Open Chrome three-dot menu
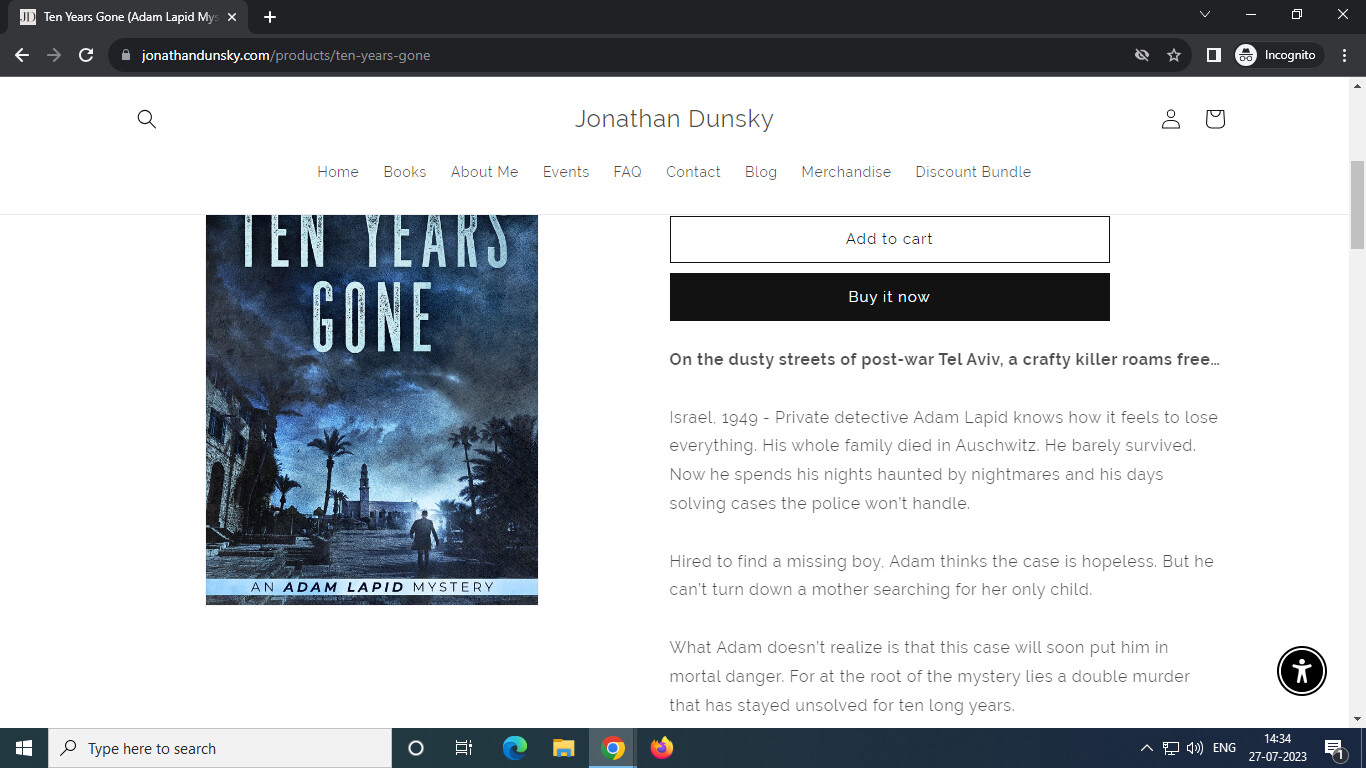The width and height of the screenshot is (1366, 768). click(1345, 55)
